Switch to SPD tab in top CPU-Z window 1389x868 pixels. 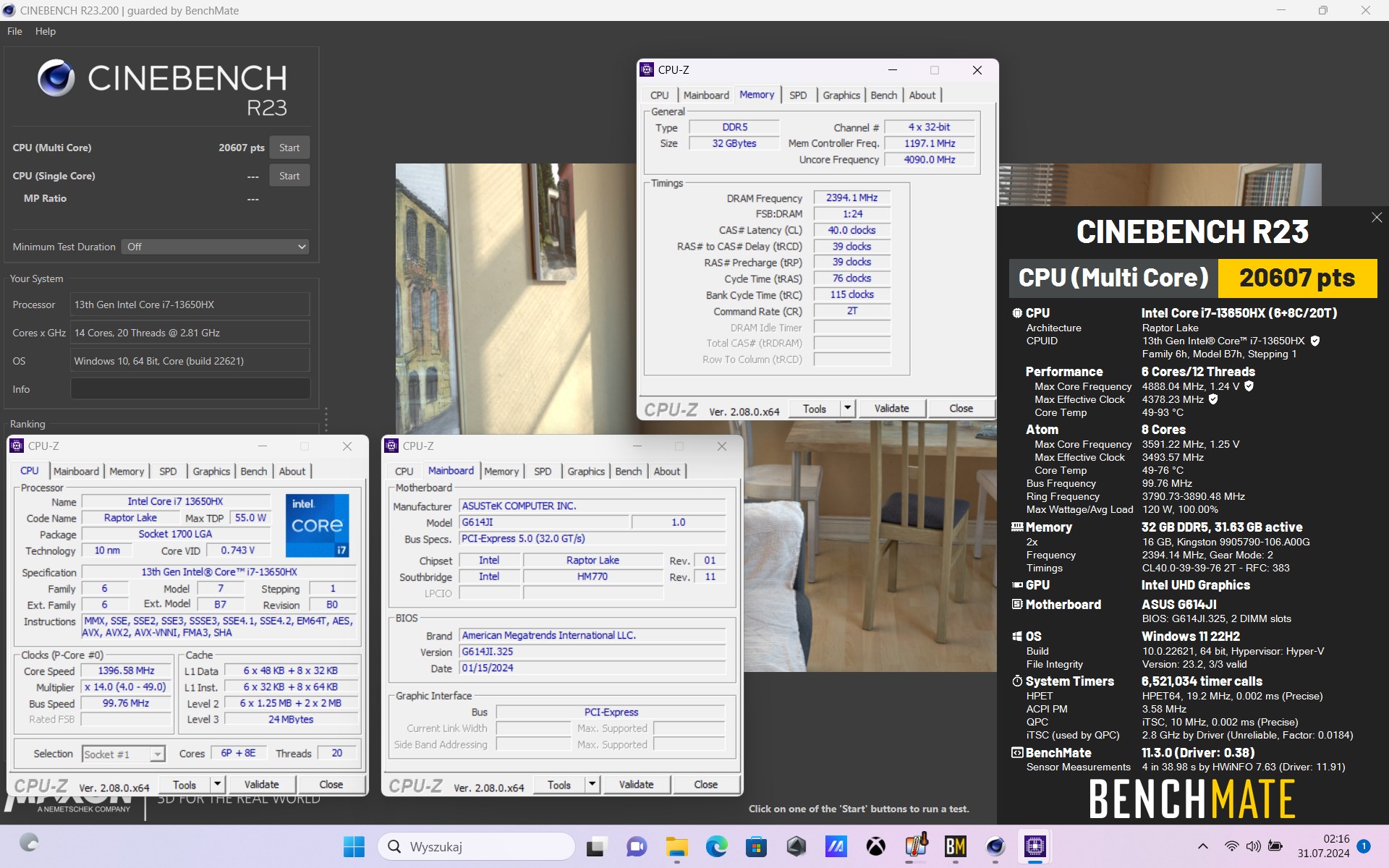(798, 95)
